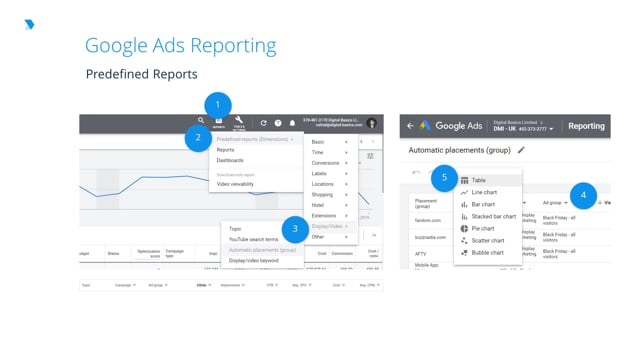The height and width of the screenshot is (360, 640).
Task: Choose the Table chart type
Action: pyautogui.click(x=488, y=180)
